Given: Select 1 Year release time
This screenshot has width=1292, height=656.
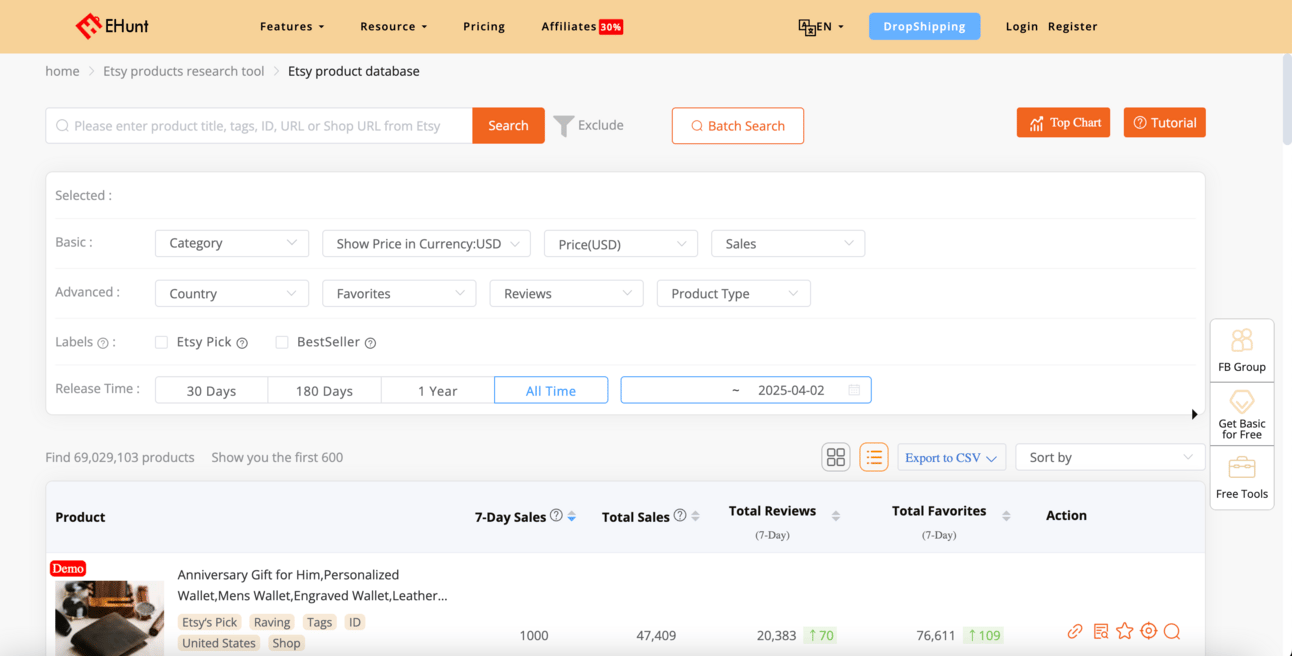Looking at the screenshot, I should click(x=437, y=390).
